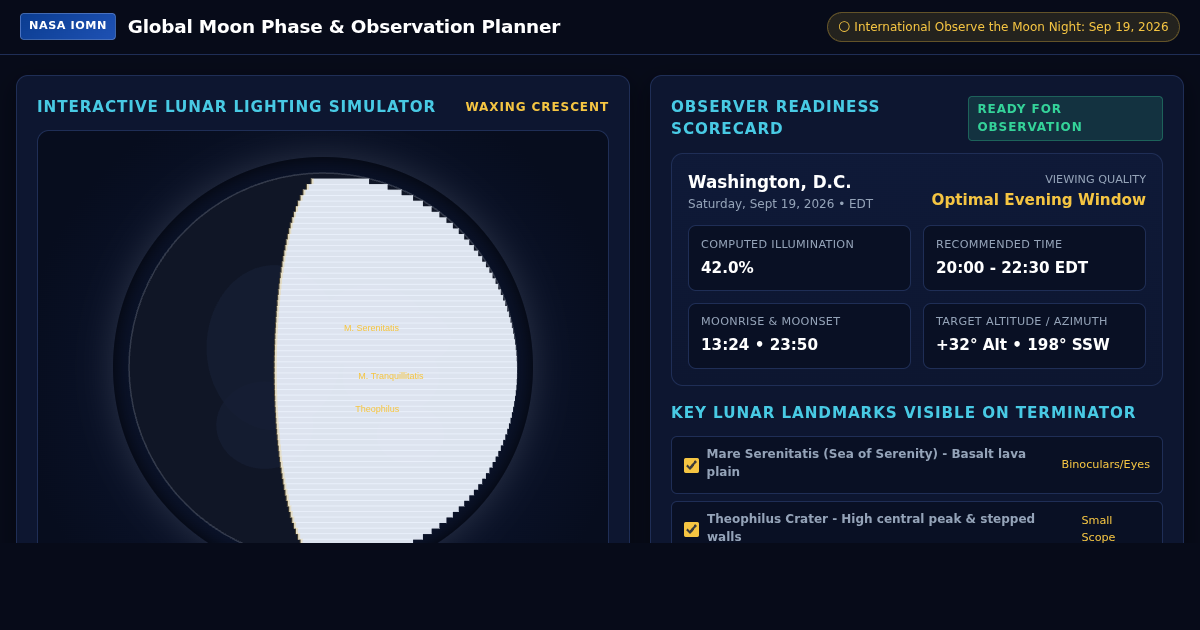Image resolution: width=1200 pixels, height=630 pixels.
Task: Click the Key Lunar Landmarks Visible on Terminator heading
Action: click(x=903, y=413)
